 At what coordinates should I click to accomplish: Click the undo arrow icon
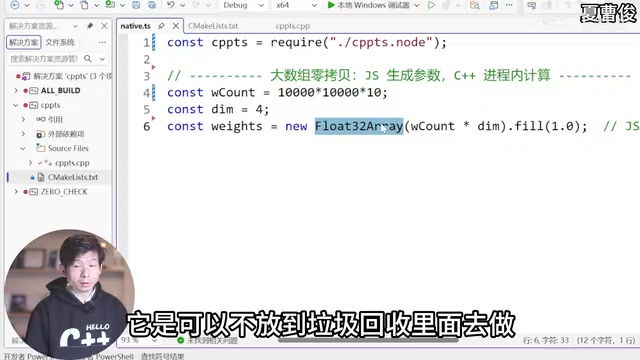(171, 5)
